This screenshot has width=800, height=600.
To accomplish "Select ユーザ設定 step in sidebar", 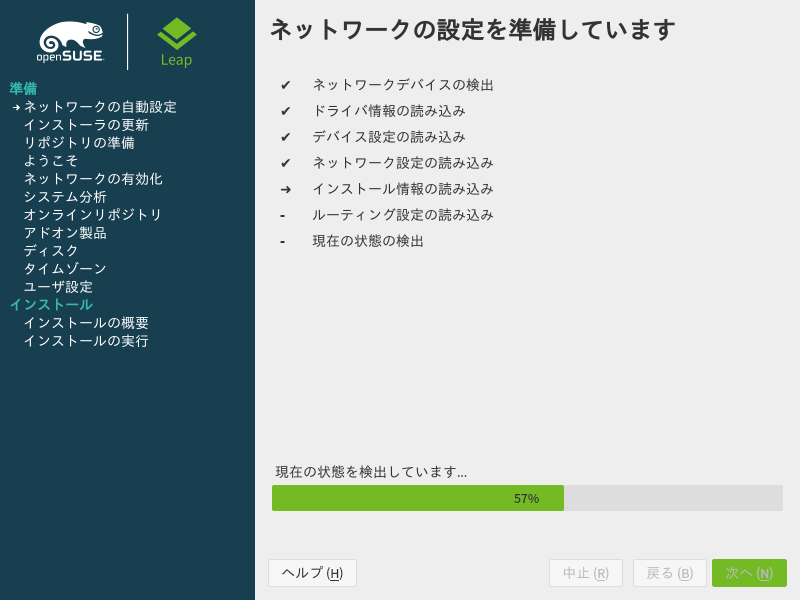I will pyautogui.click(x=58, y=287).
